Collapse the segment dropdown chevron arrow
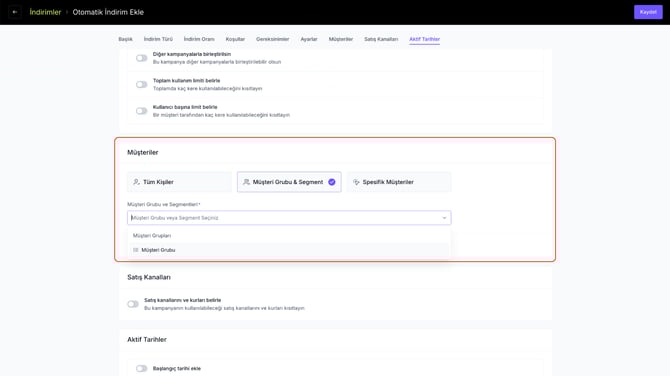The height and width of the screenshot is (376, 670). [x=444, y=218]
